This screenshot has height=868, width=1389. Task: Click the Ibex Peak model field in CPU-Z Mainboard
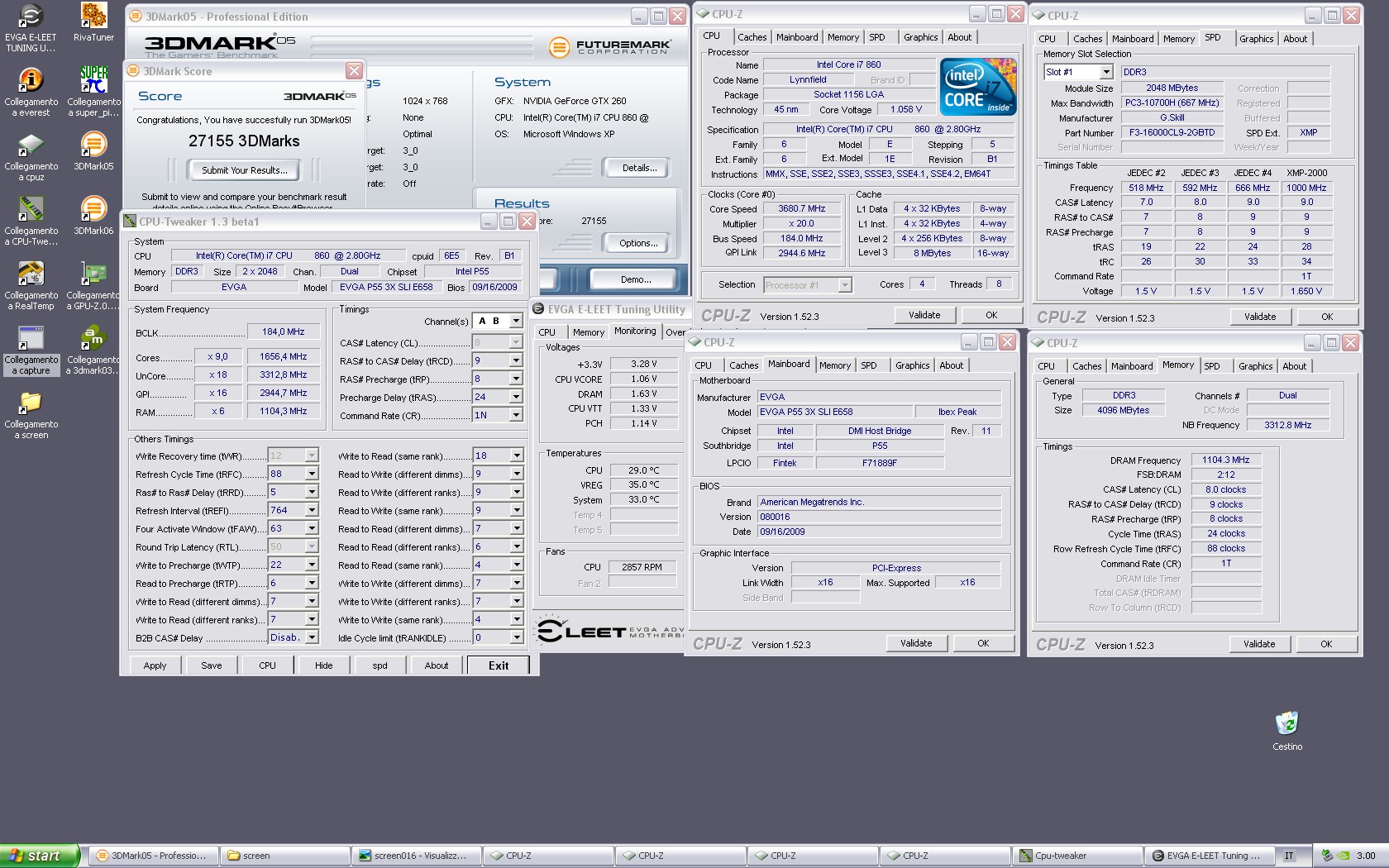pyautogui.click(x=957, y=412)
